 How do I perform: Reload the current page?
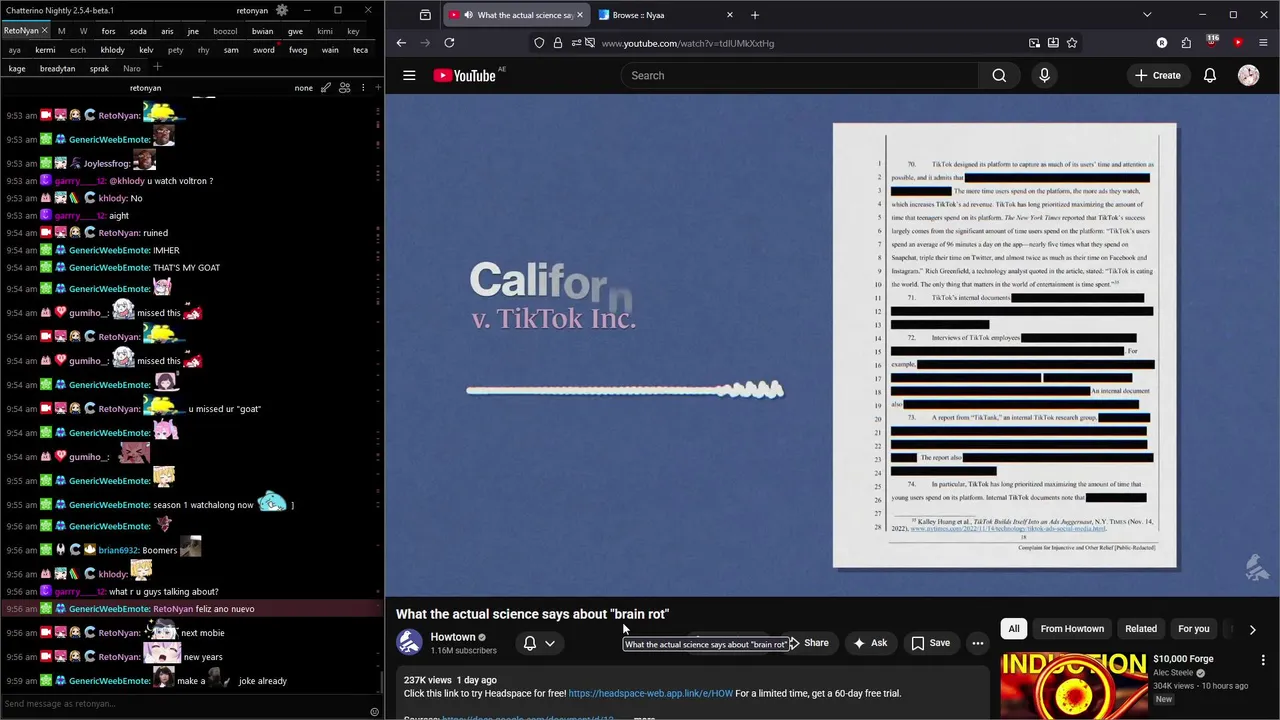[449, 43]
